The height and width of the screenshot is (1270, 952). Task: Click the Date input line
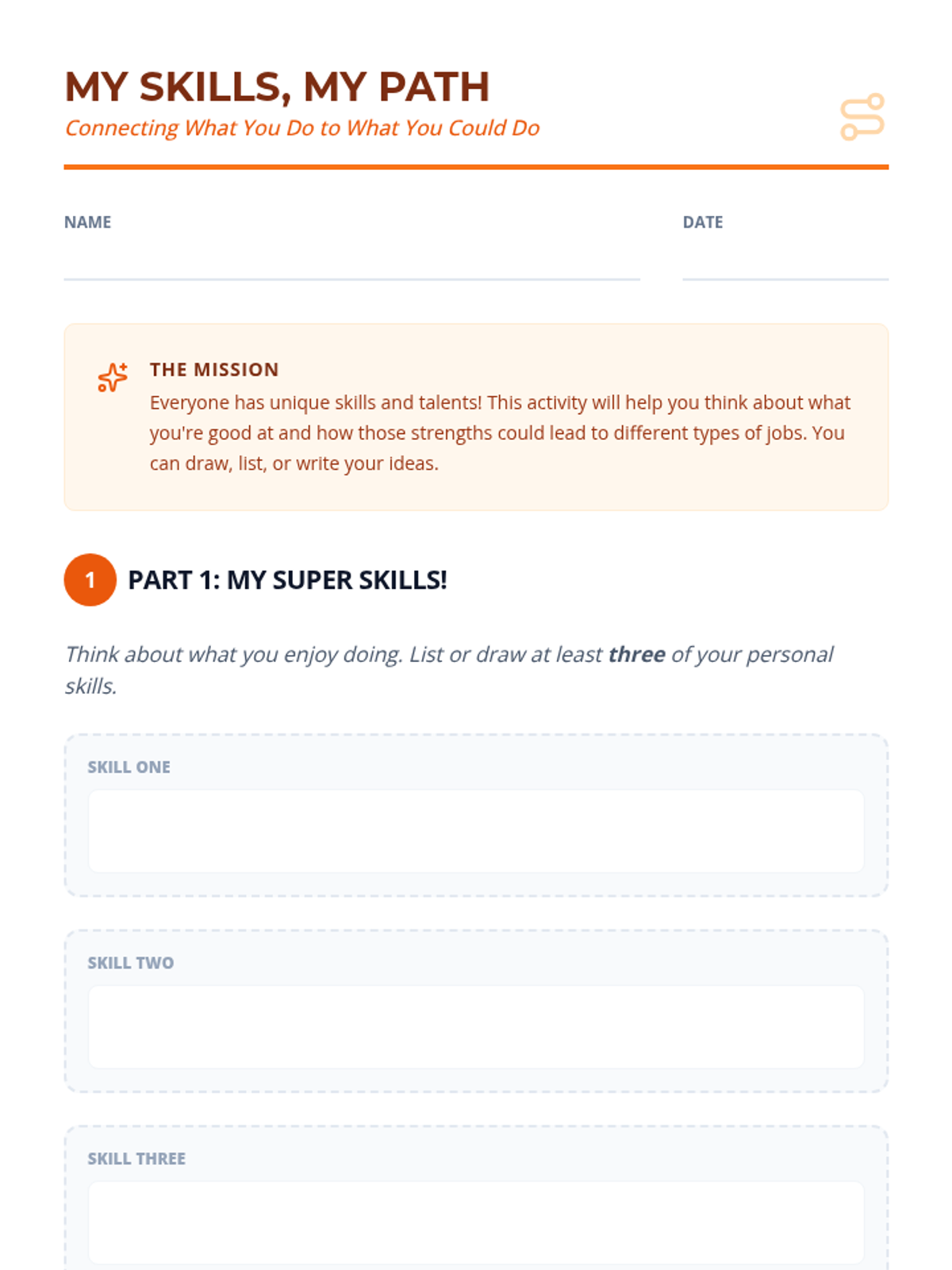[x=785, y=265]
